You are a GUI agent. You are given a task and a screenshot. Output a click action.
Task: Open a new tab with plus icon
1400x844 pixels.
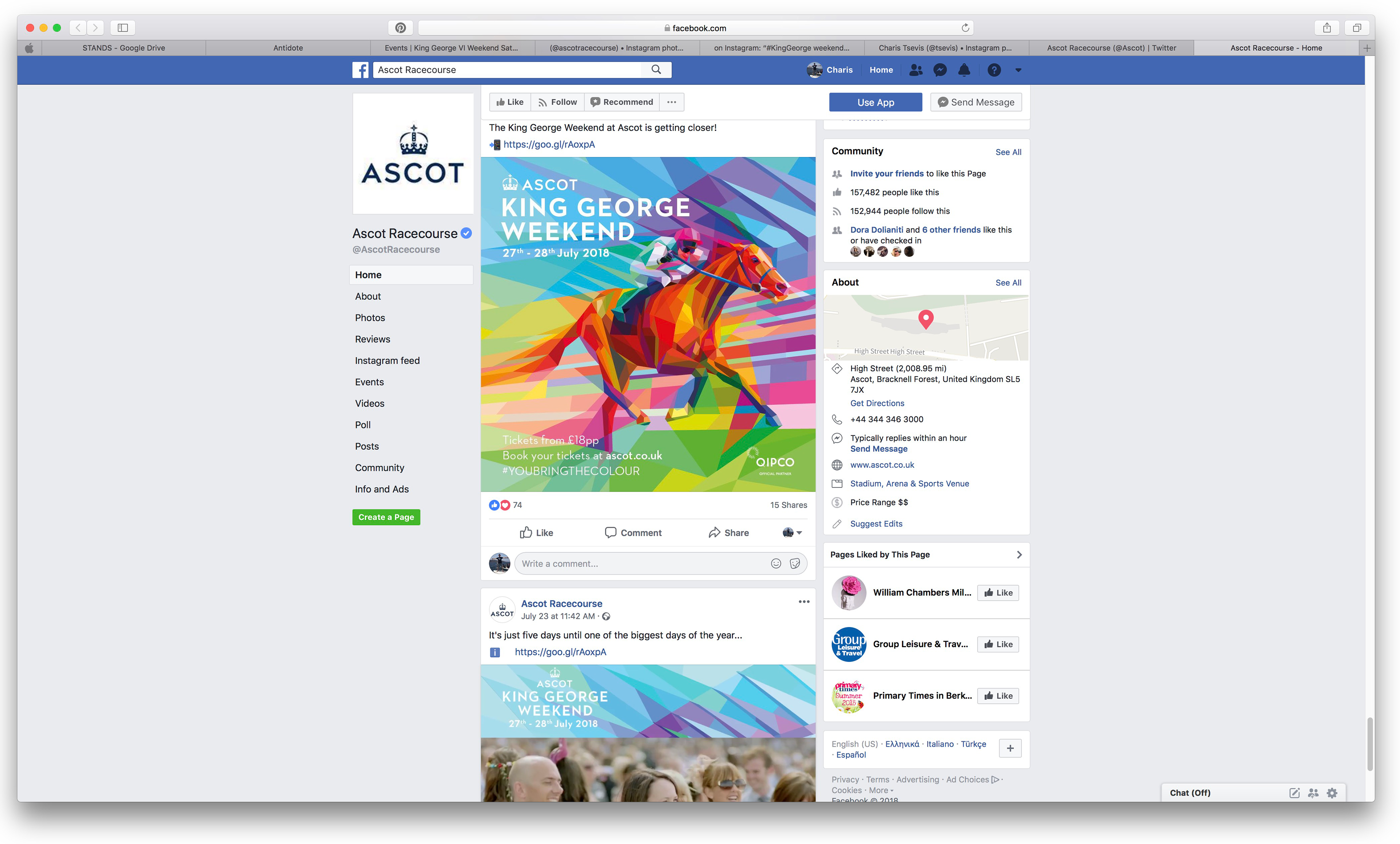1367,48
